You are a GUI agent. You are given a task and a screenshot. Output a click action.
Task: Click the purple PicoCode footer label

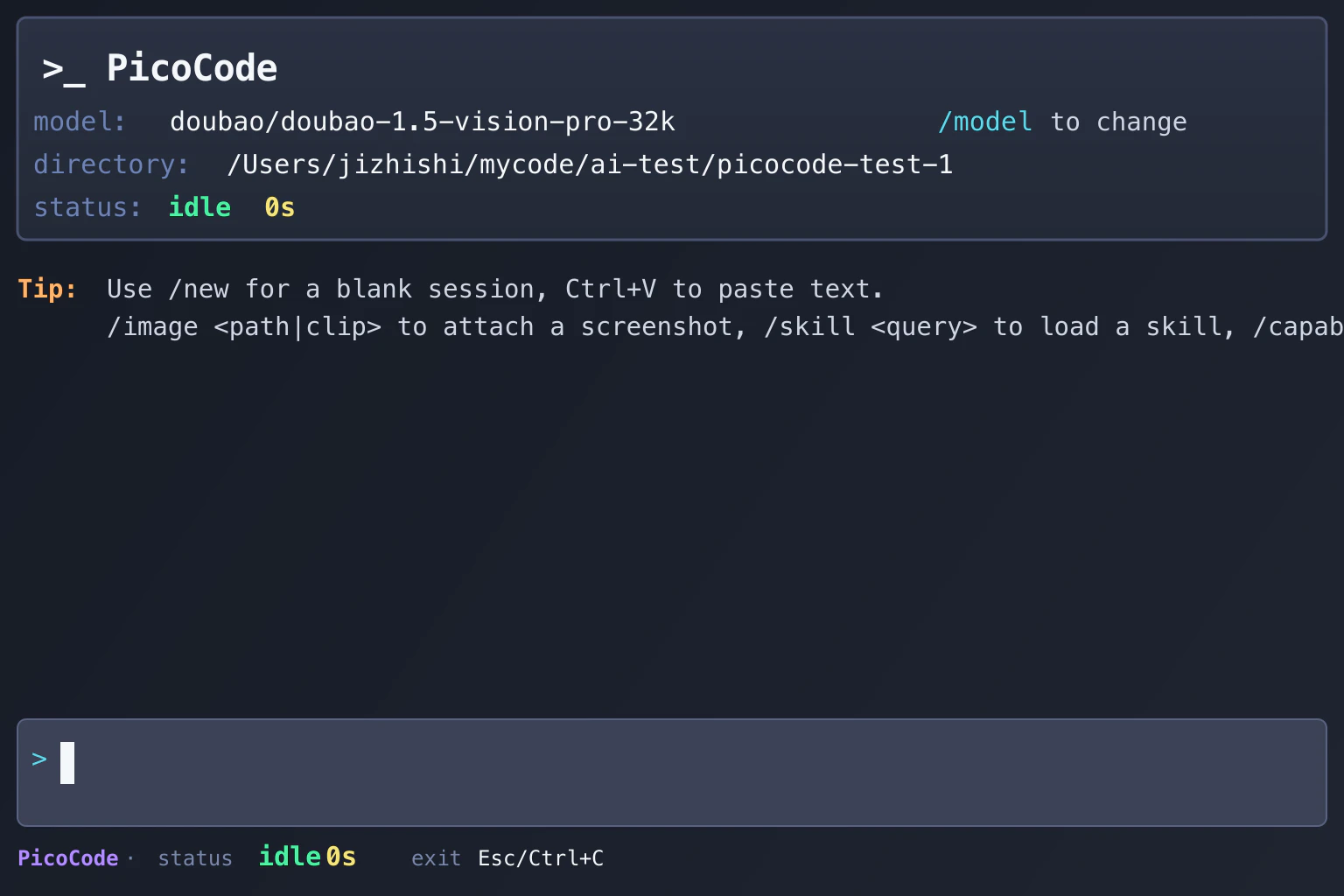(x=68, y=858)
